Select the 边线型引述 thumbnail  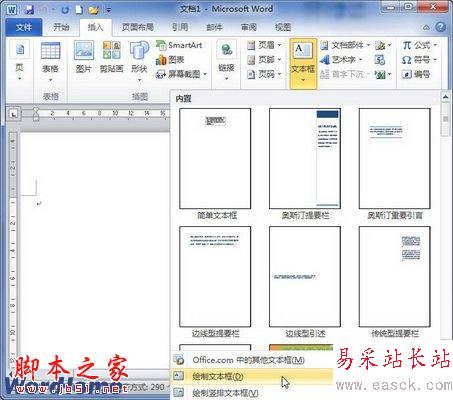click(305, 277)
